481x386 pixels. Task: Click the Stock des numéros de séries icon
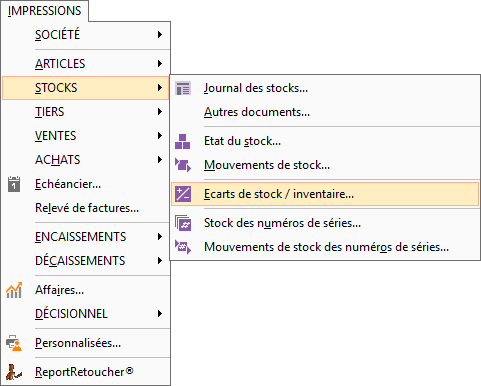click(x=183, y=223)
